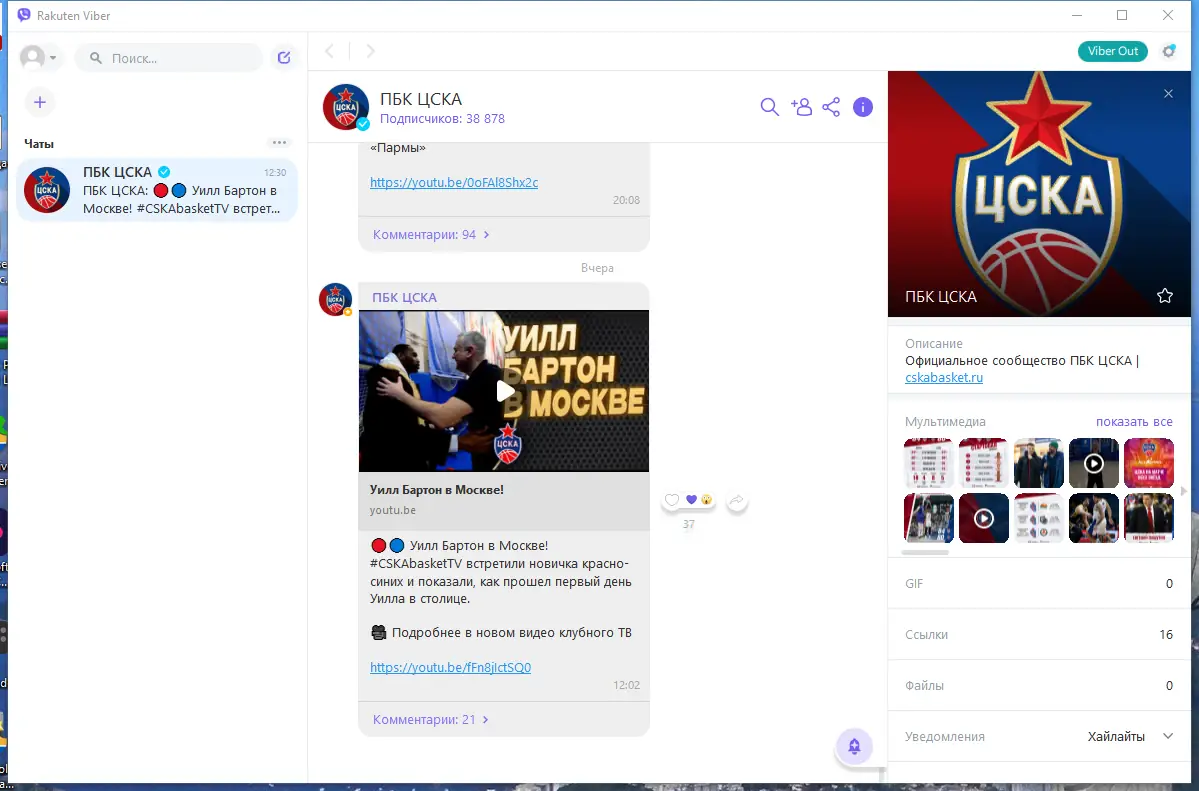Click the share channel icon
Viewport: 1199px width, 791px height.
pos(831,106)
